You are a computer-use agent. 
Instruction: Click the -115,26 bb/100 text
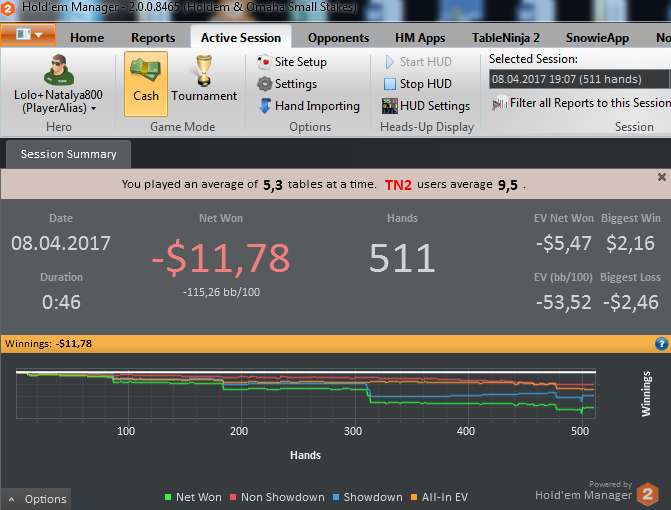click(x=221, y=292)
